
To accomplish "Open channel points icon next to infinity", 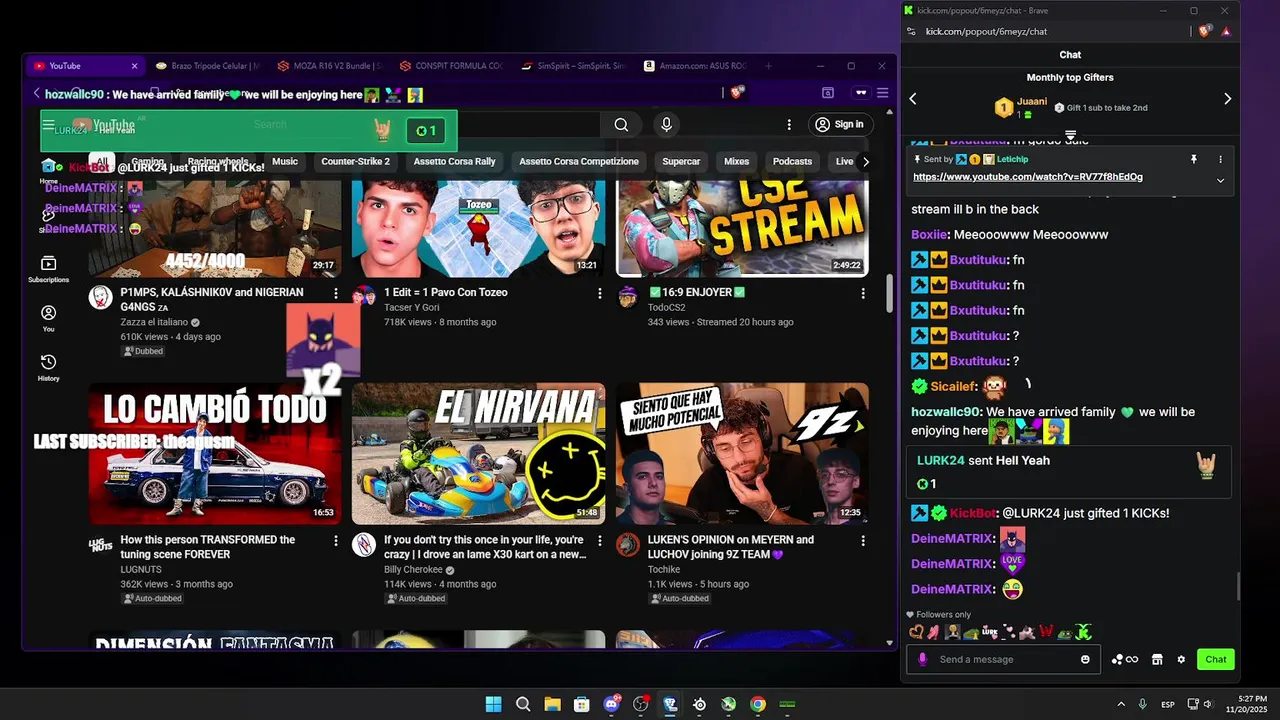I will click(x=1117, y=659).
